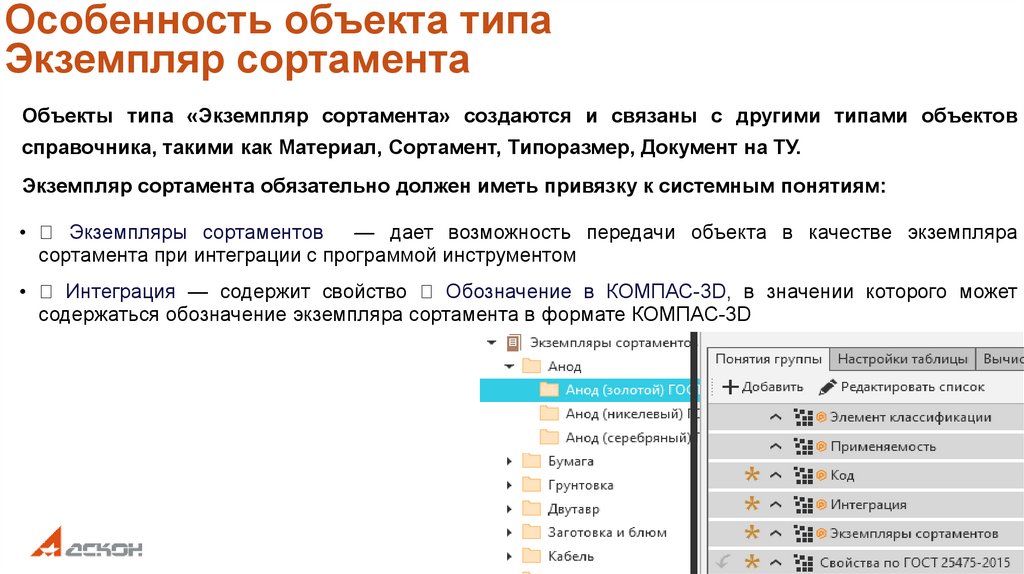Image resolution: width=1024 pixels, height=574 pixels.
Task: Click the Редактировать список button
Action: (x=901, y=387)
